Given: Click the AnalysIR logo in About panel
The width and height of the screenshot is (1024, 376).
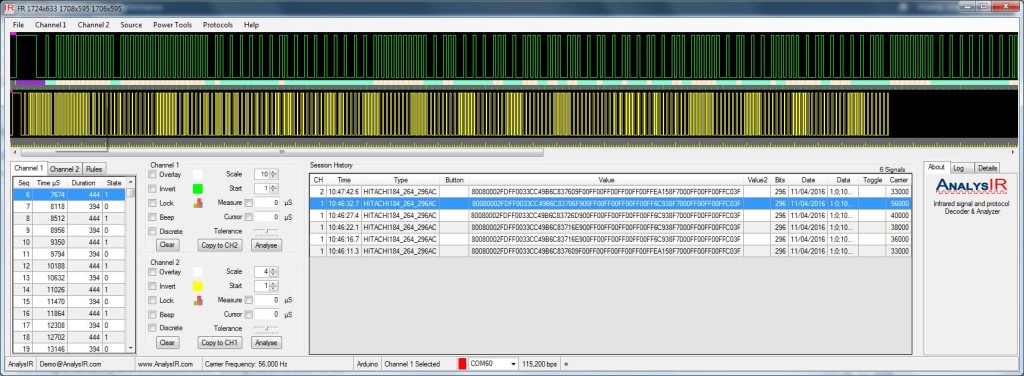Looking at the screenshot, I should tap(972, 187).
